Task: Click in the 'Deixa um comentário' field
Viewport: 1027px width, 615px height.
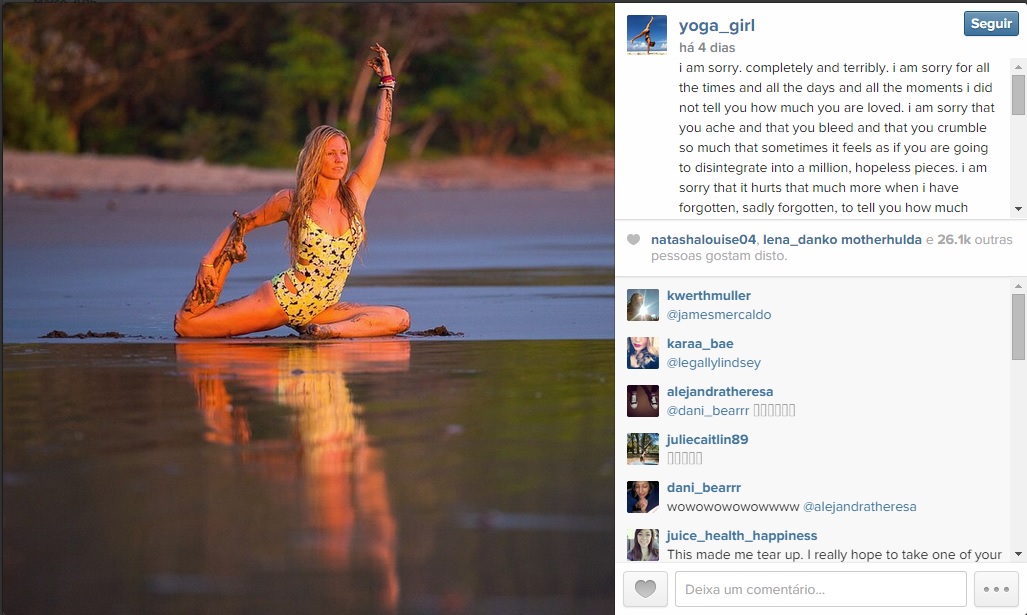Action: [x=820, y=589]
